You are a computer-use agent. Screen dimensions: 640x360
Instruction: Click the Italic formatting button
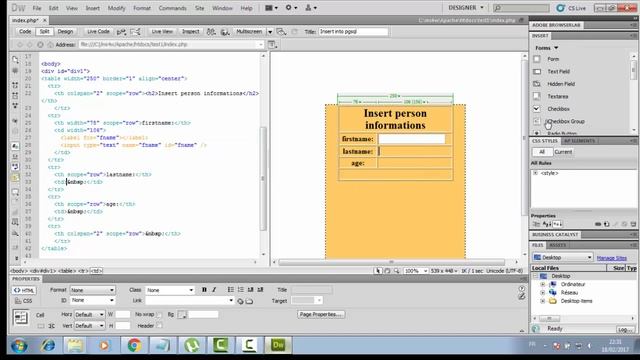(214, 290)
